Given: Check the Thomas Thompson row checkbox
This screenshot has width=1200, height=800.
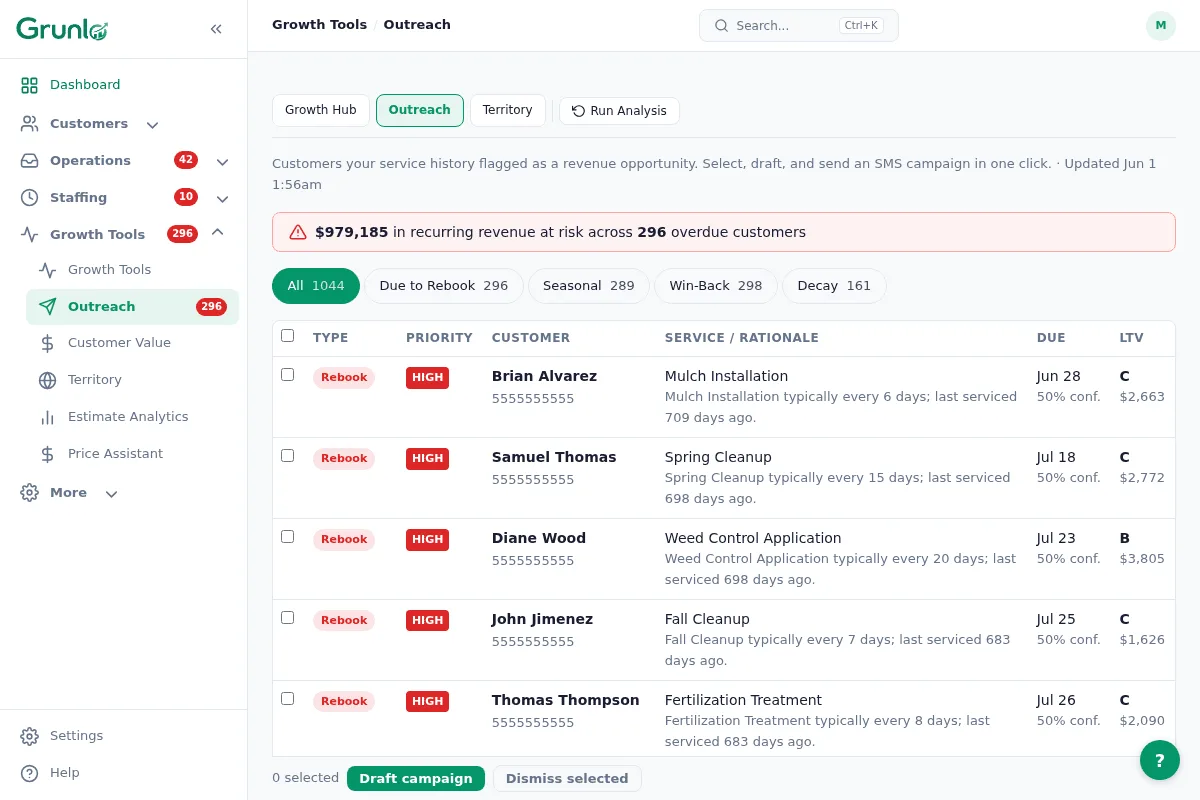Looking at the screenshot, I should click(288, 699).
